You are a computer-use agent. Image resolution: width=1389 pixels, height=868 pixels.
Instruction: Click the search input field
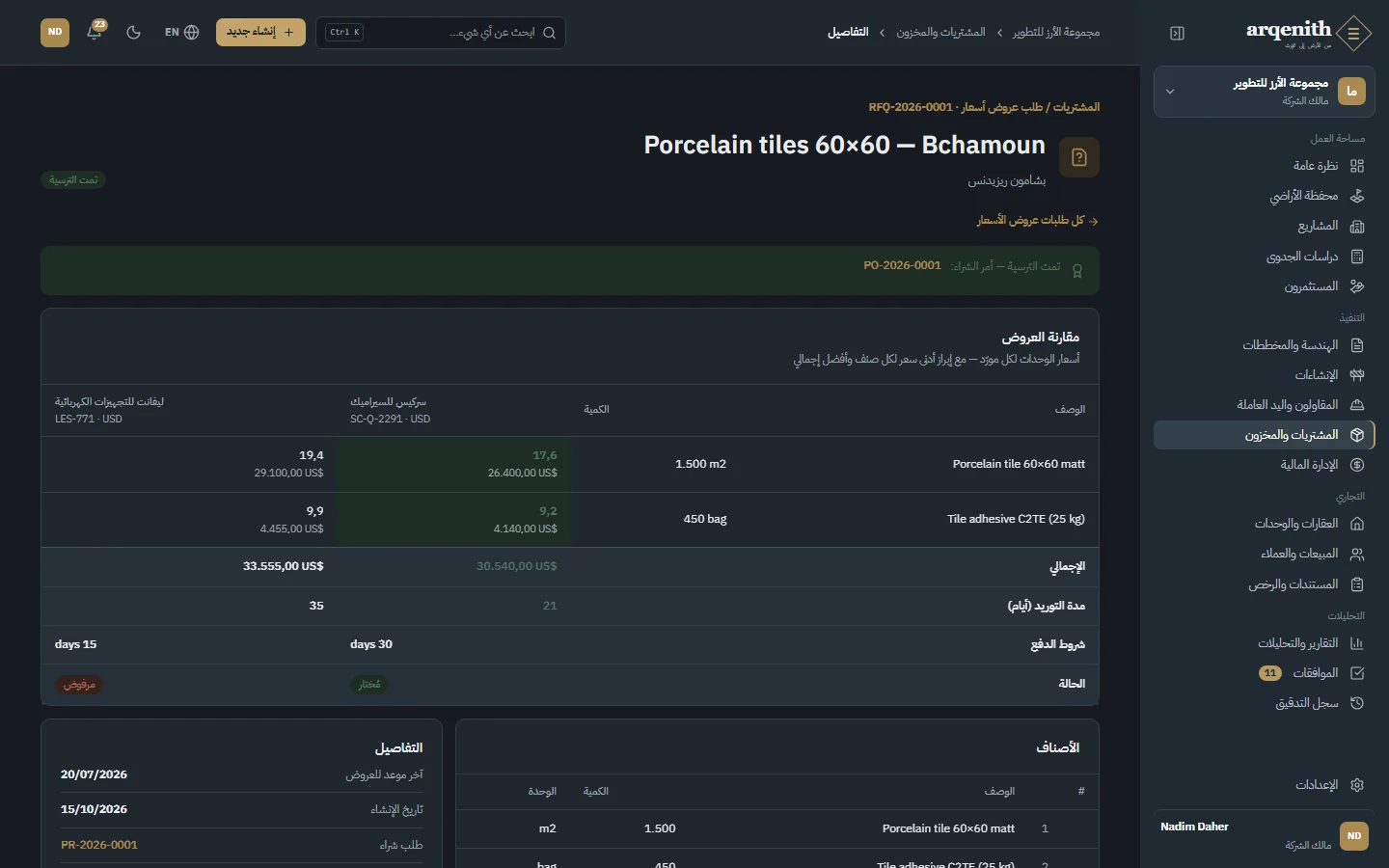pos(440,32)
